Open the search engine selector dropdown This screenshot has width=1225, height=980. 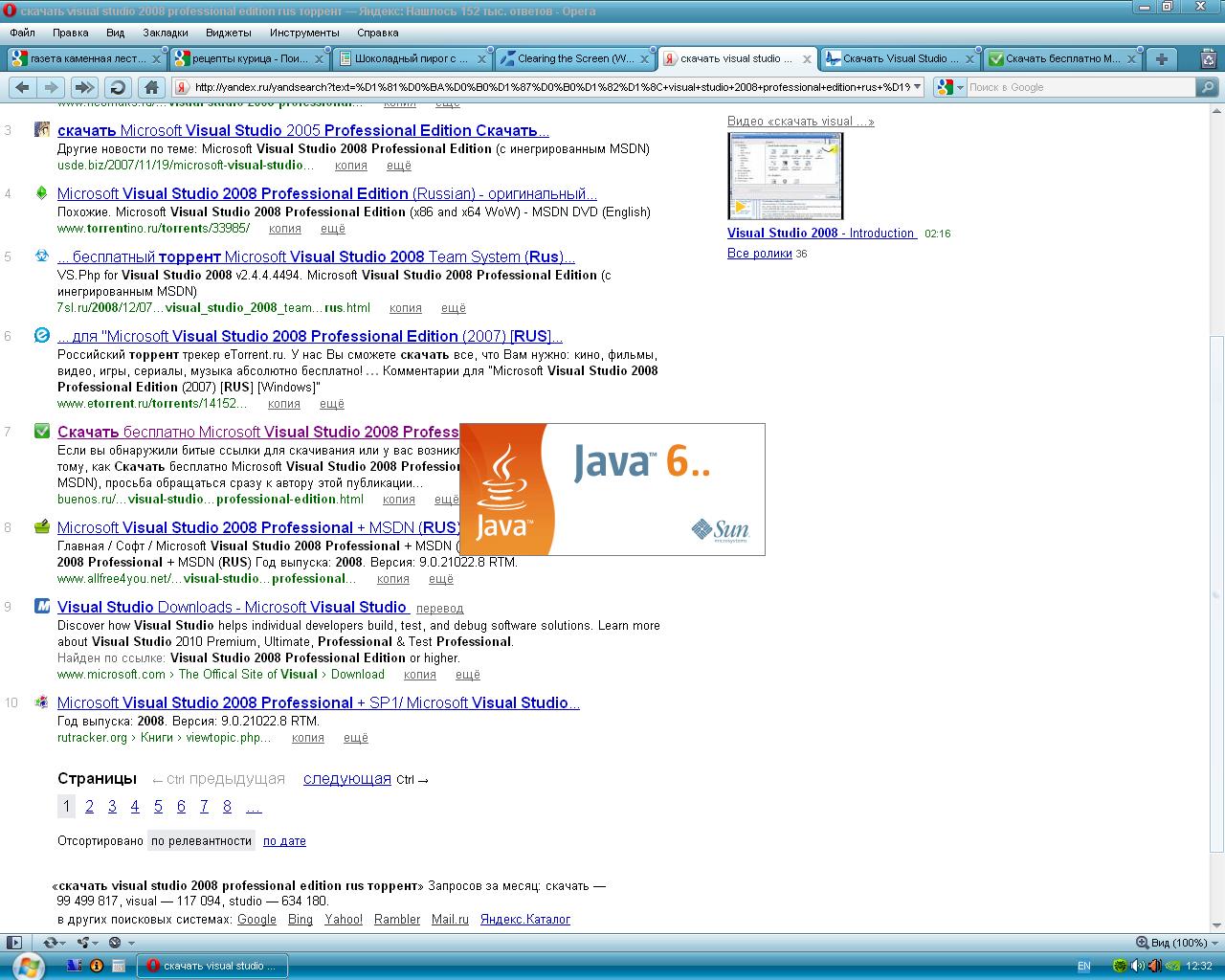(949, 87)
